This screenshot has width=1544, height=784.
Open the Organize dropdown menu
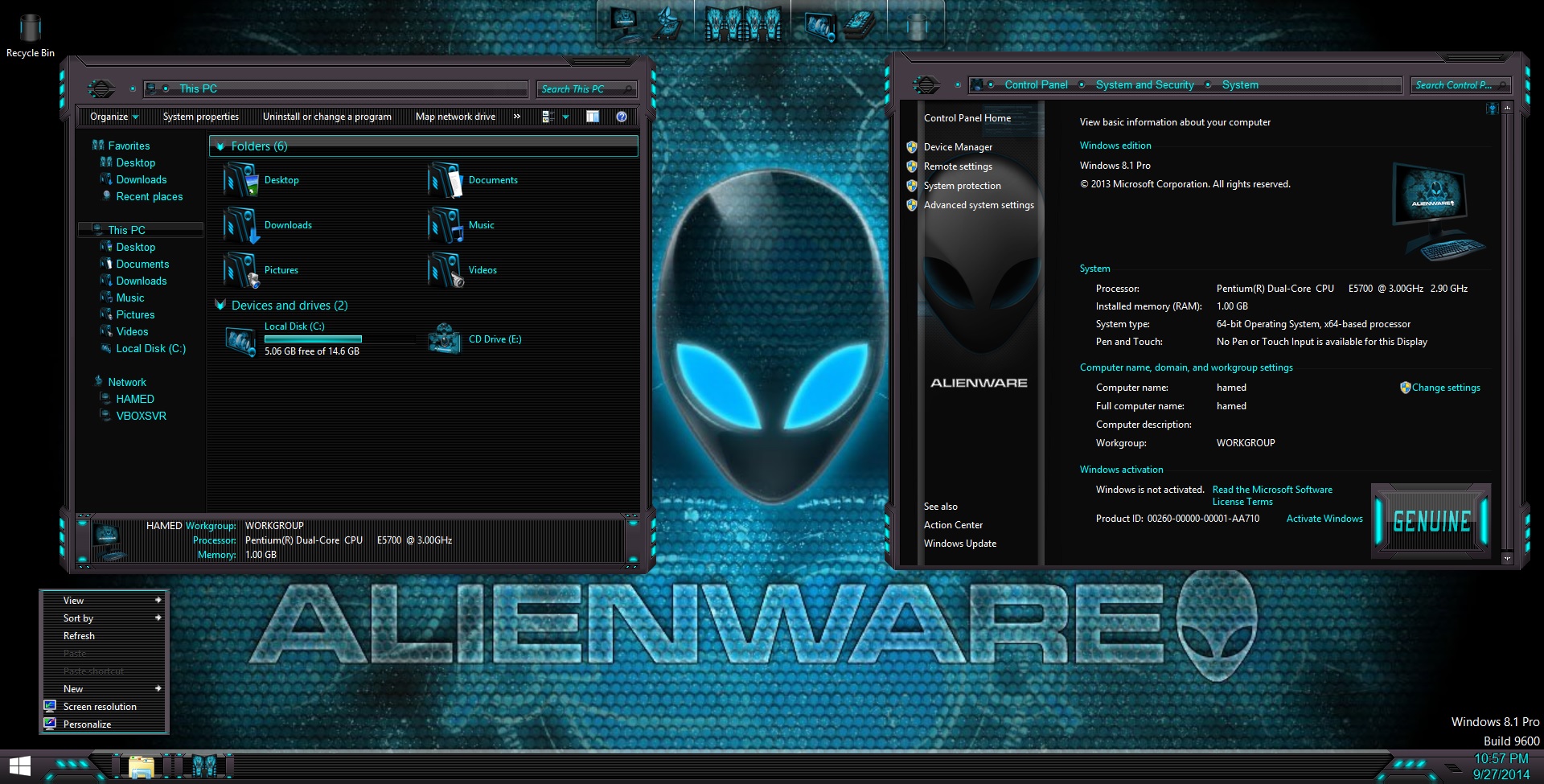[114, 117]
